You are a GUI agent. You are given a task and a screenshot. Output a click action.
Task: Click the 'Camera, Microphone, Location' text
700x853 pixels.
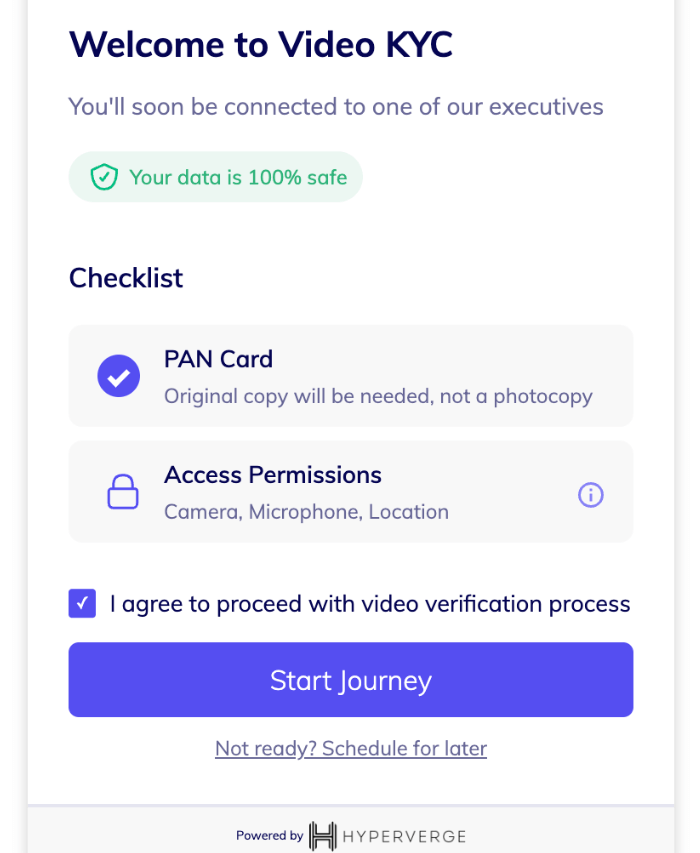pos(306,512)
